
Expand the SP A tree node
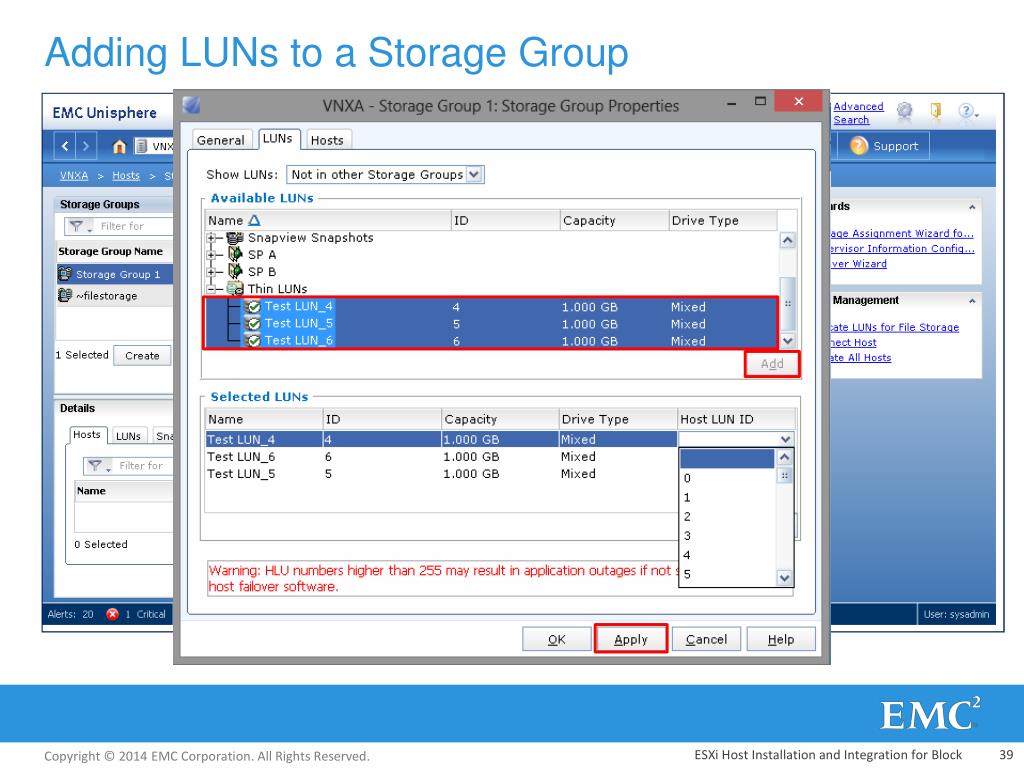(x=211, y=255)
